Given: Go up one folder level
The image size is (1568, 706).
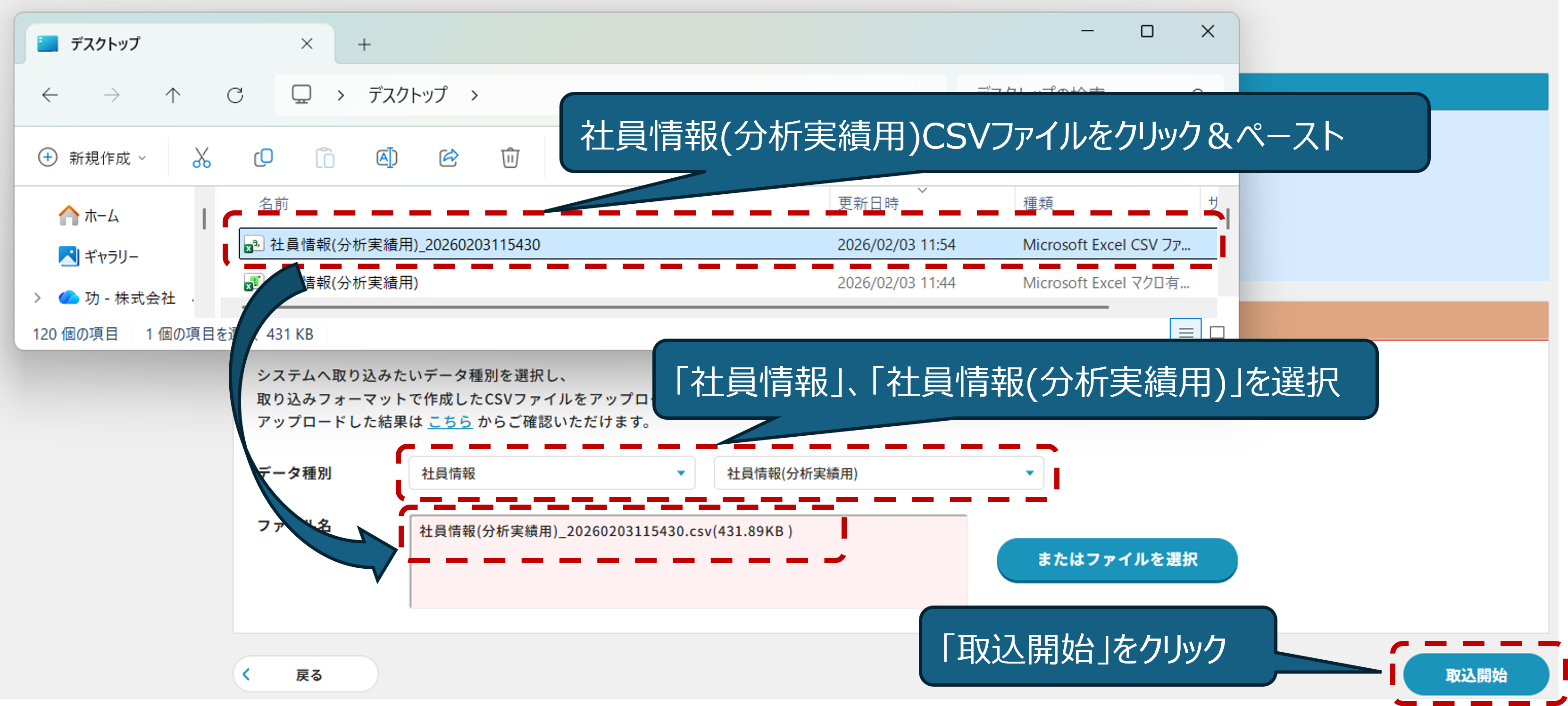Looking at the screenshot, I should coord(173,95).
